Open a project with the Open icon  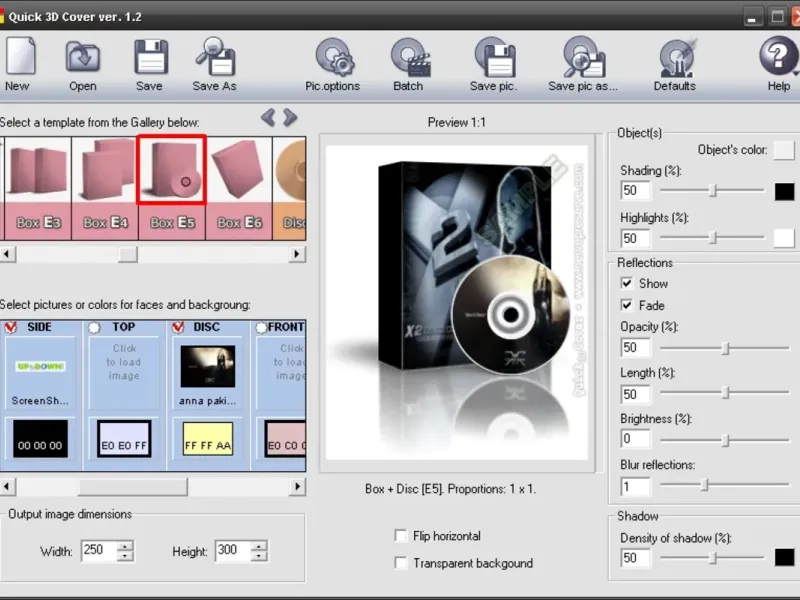click(83, 57)
